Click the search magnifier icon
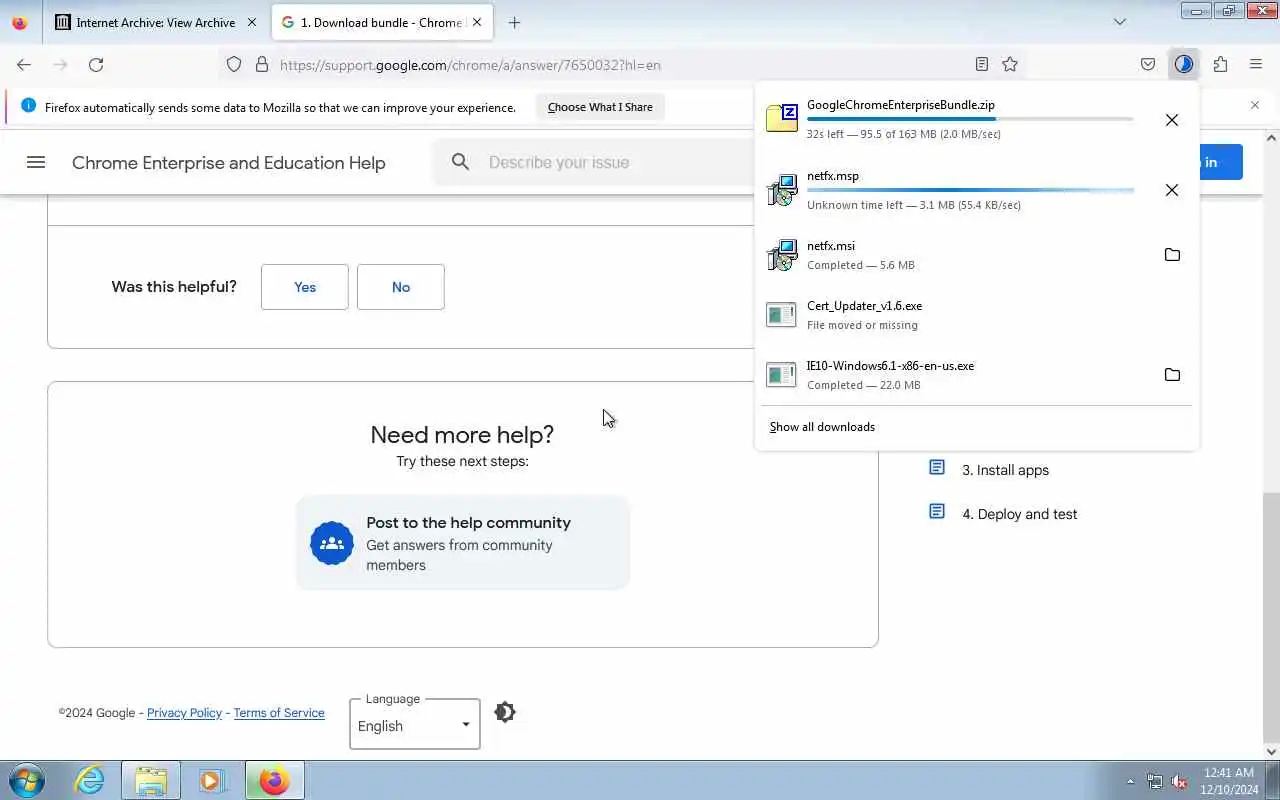1280x800 pixels. [460, 162]
